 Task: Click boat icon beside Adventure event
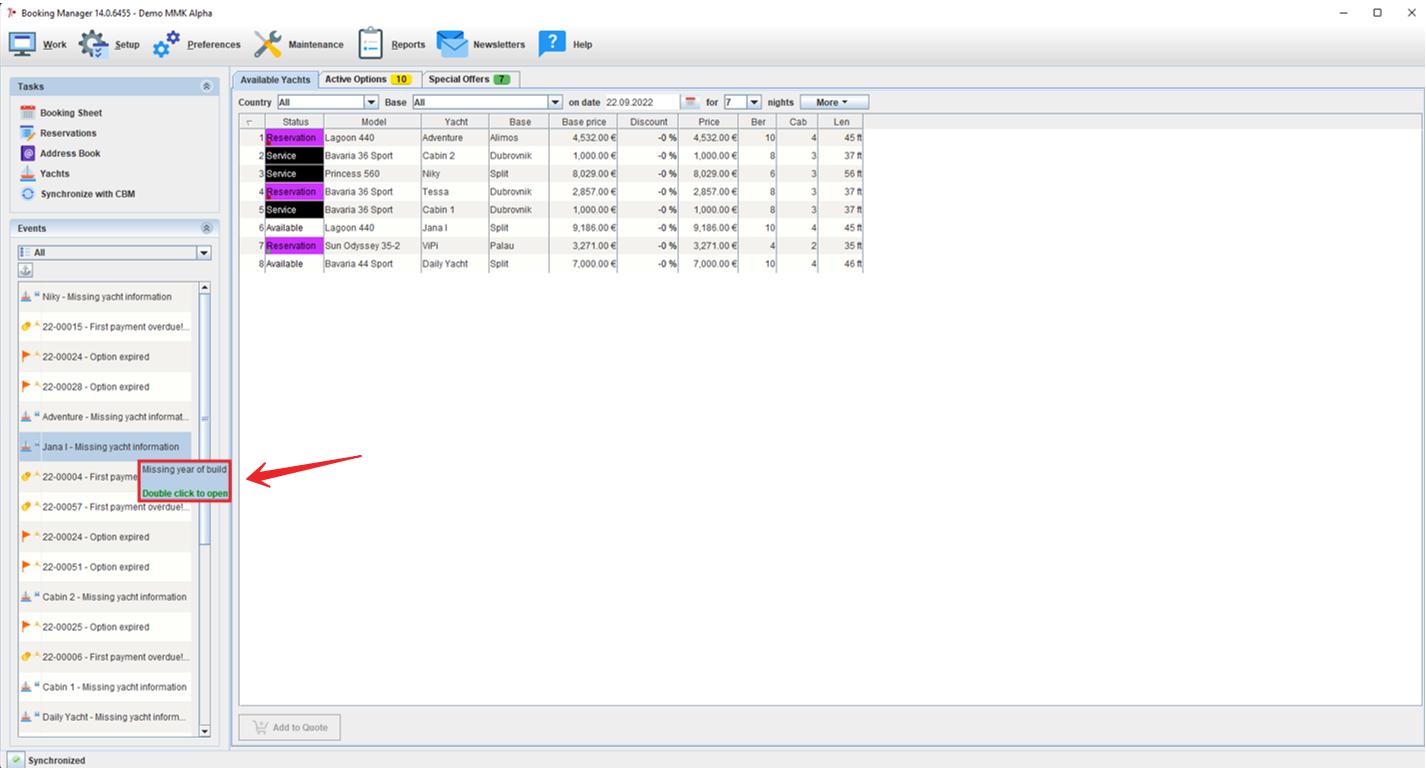pos(26,417)
